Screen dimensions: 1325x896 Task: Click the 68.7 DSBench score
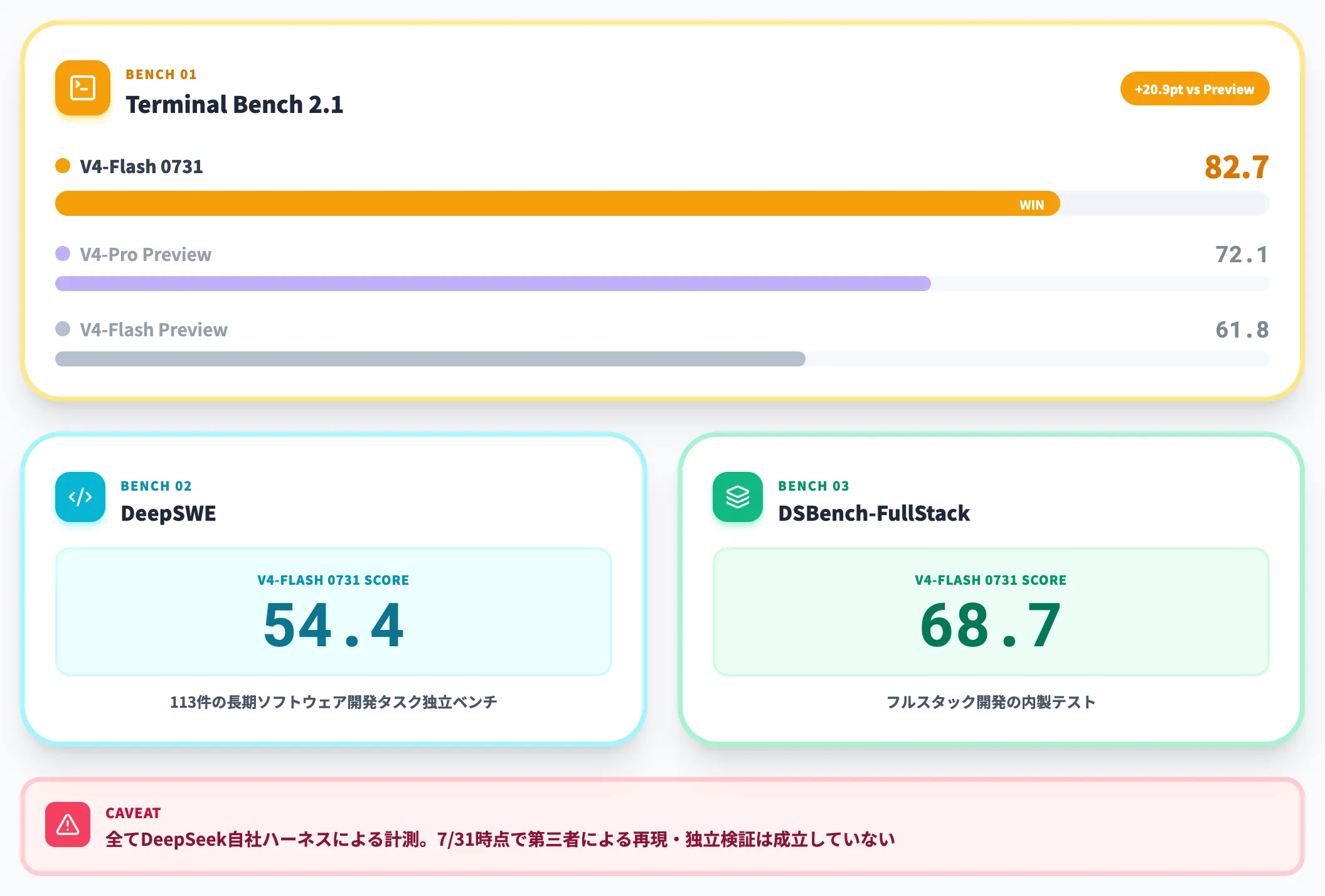click(991, 624)
